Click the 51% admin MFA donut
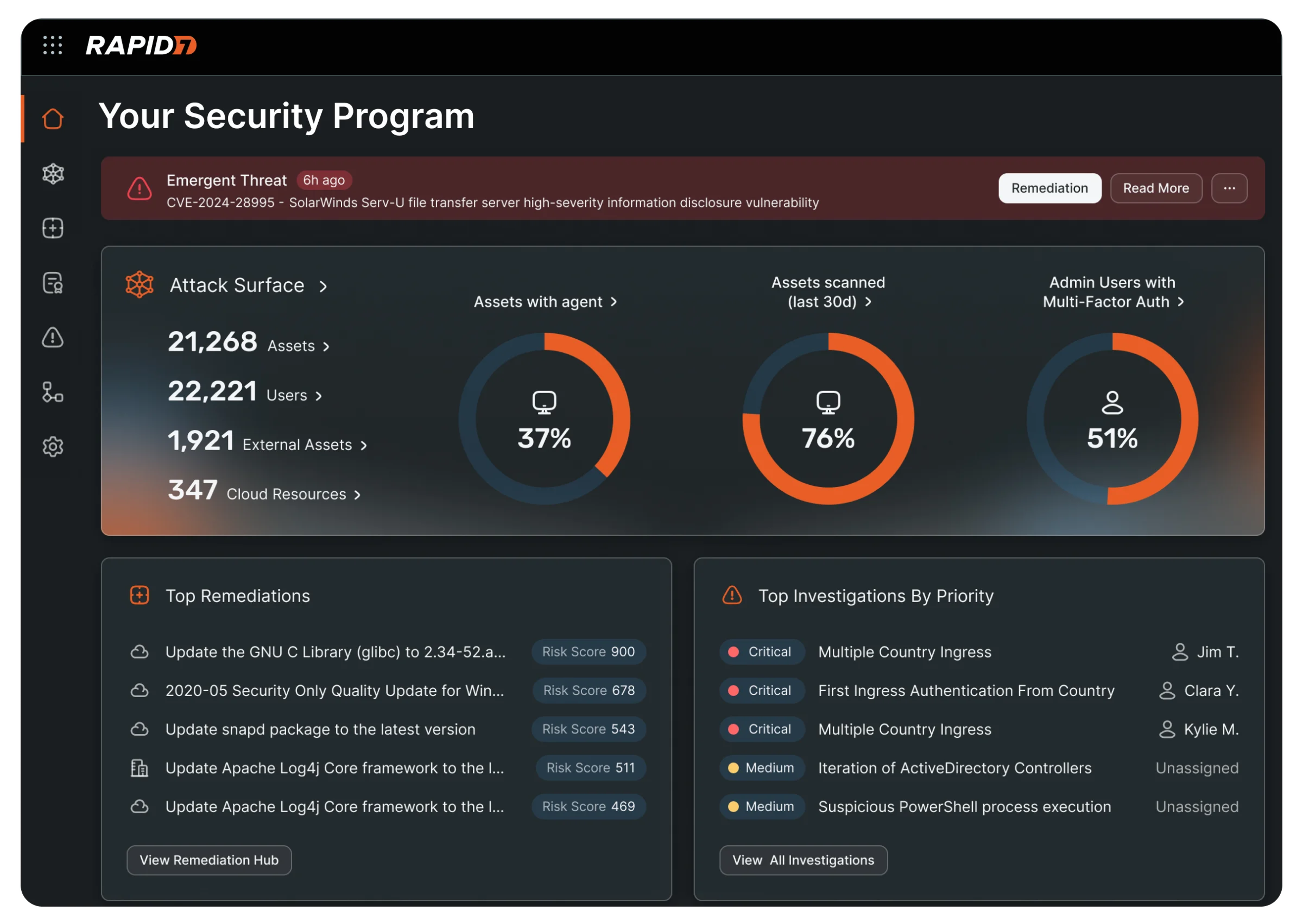The width and height of the screenshot is (1303, 924). [1112, 419]
